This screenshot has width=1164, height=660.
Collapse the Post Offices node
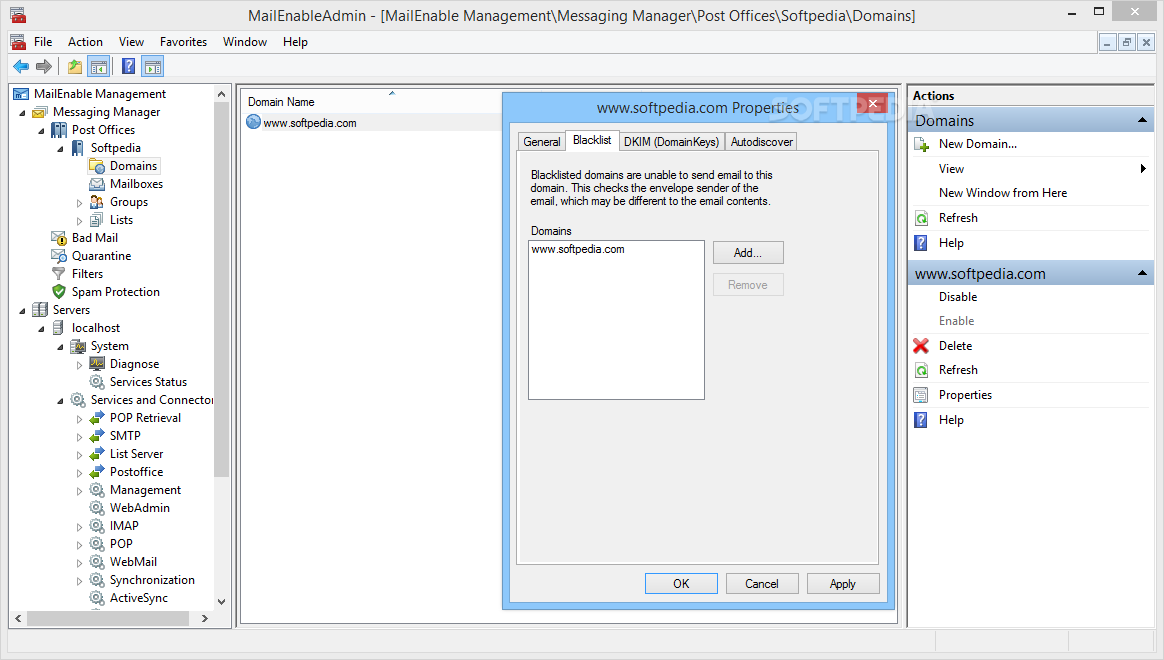click(42, 131)
